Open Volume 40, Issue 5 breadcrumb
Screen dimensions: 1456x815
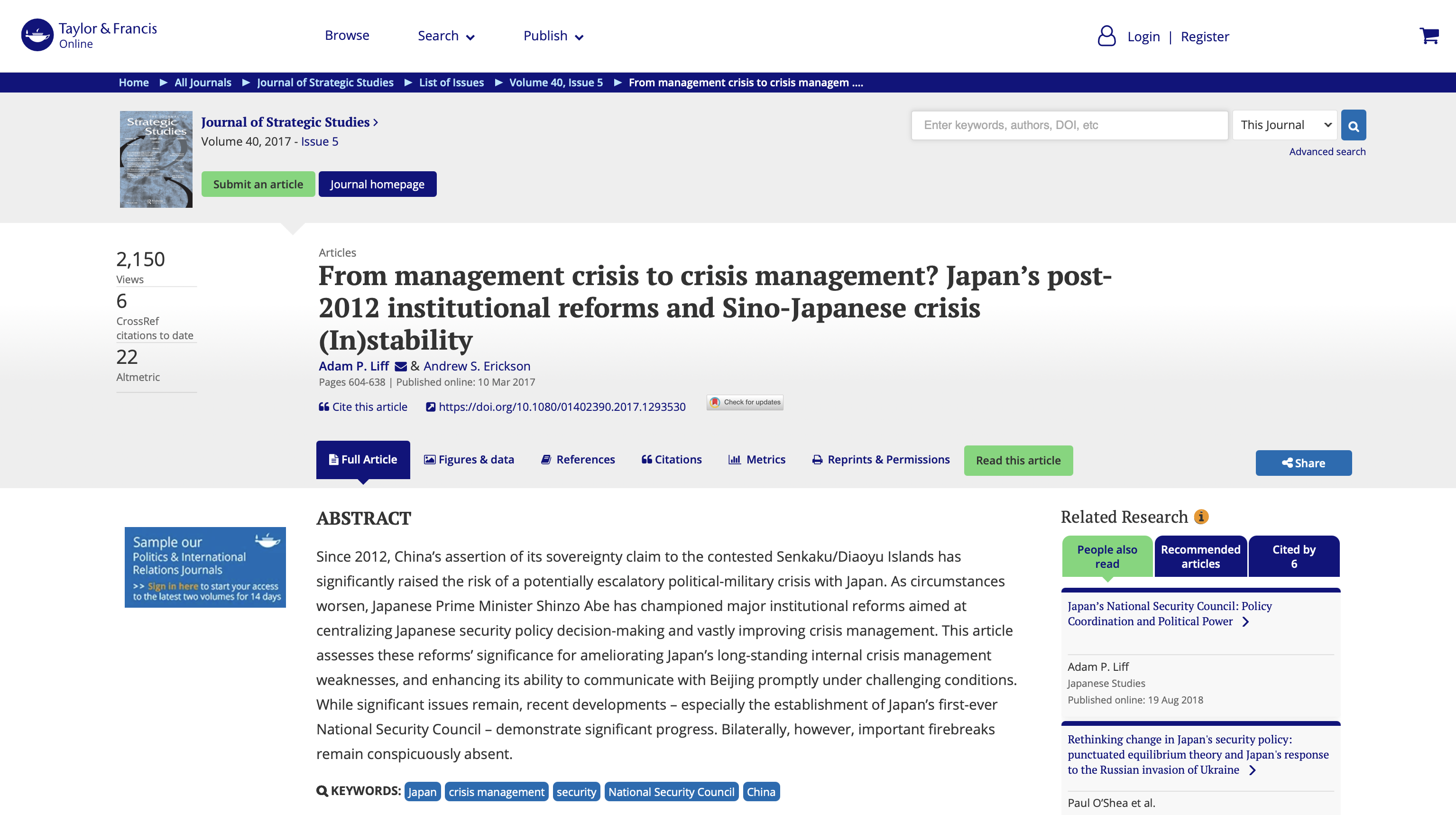(556, 83)
